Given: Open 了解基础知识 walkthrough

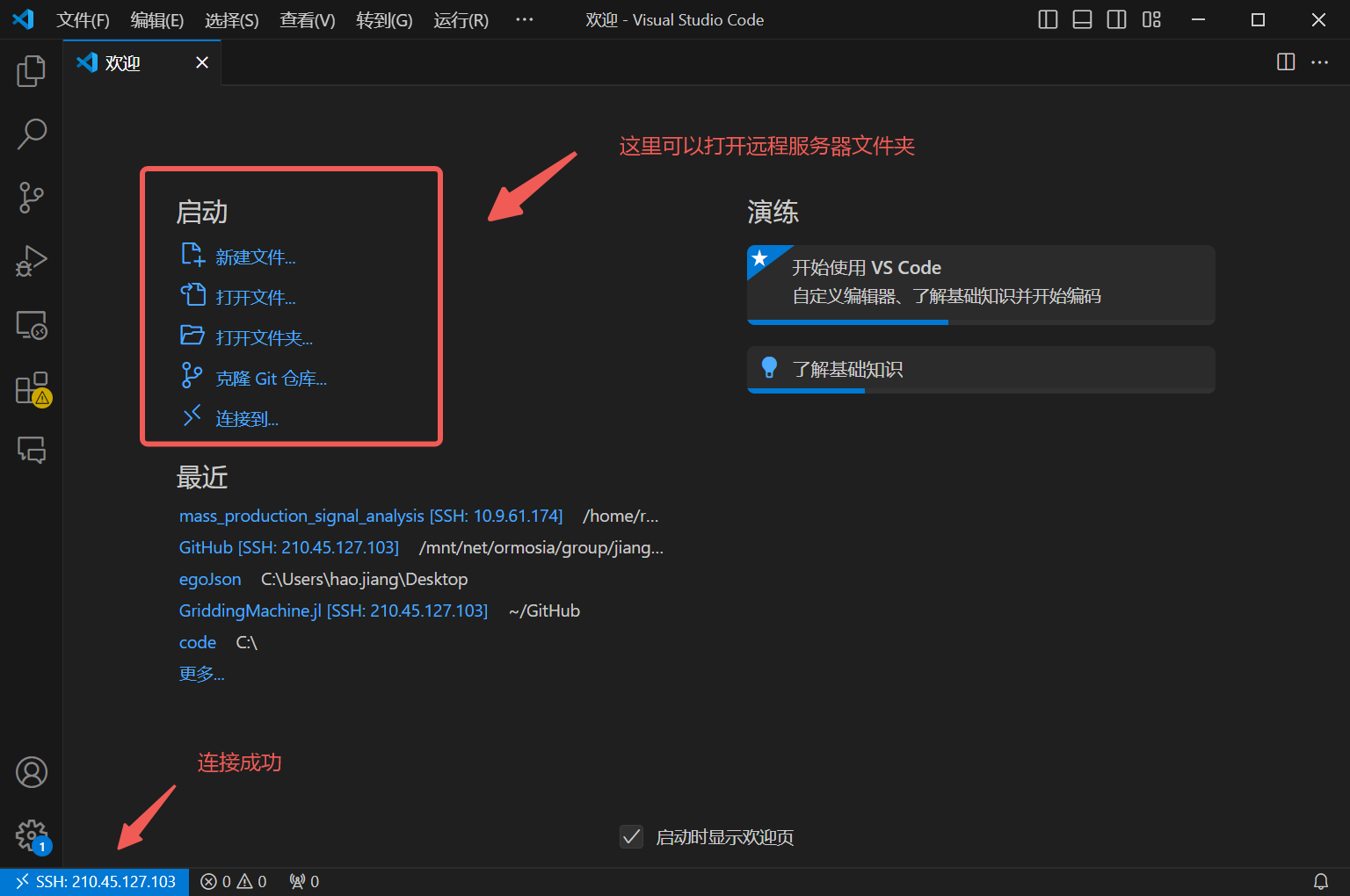Looking at the screenshot, I should click(x=981, y=368).
